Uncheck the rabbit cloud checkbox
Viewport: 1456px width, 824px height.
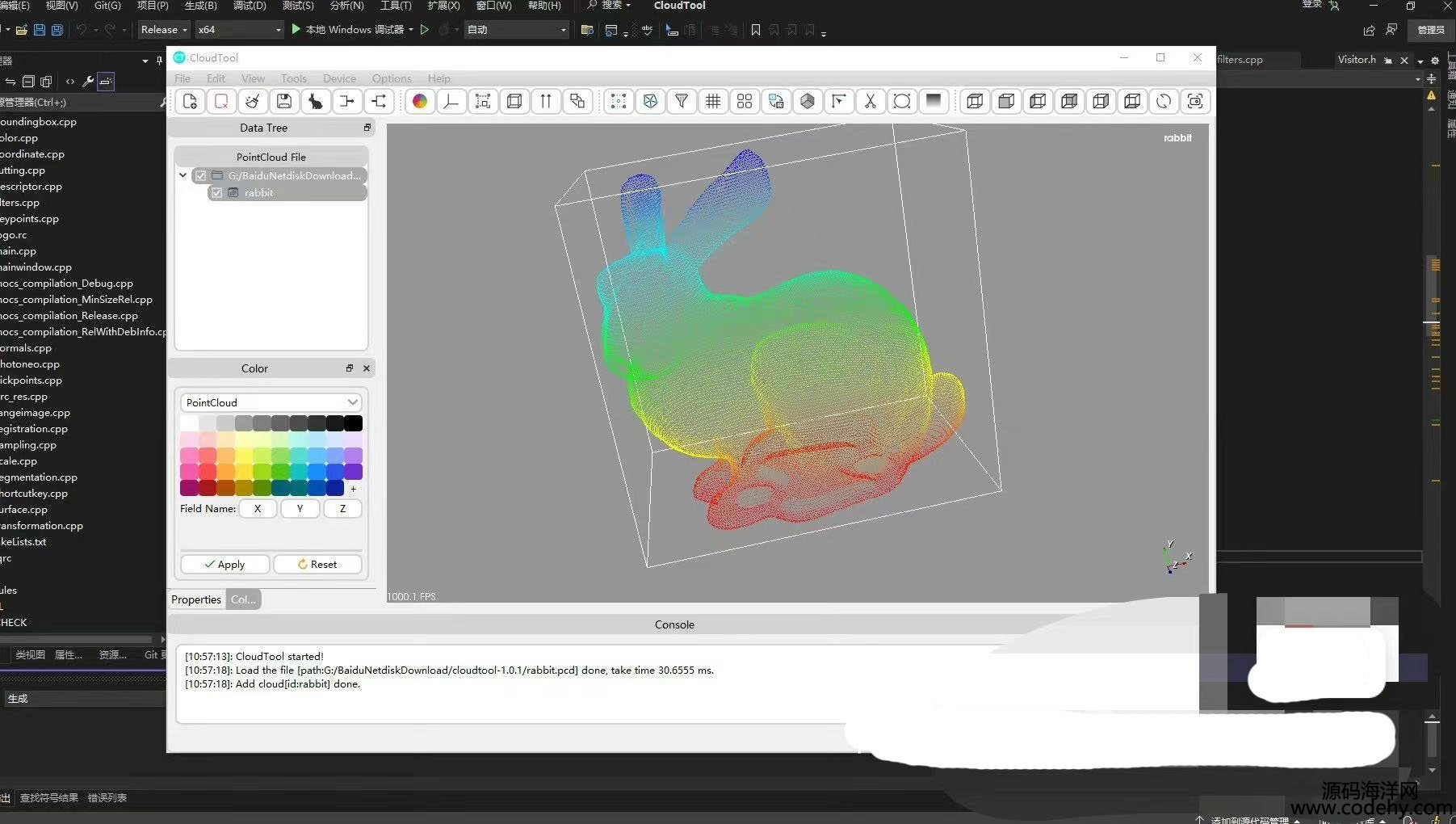(x=216, y=192)
